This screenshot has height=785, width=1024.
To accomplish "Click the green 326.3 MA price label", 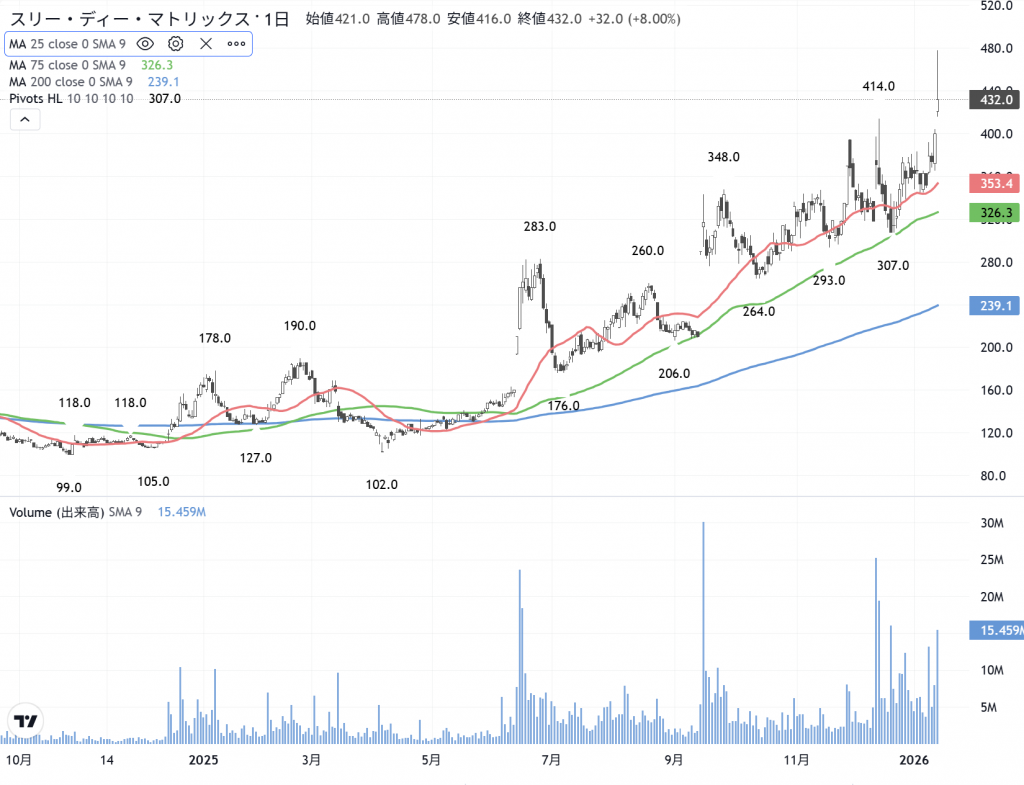I will (994, 213).
